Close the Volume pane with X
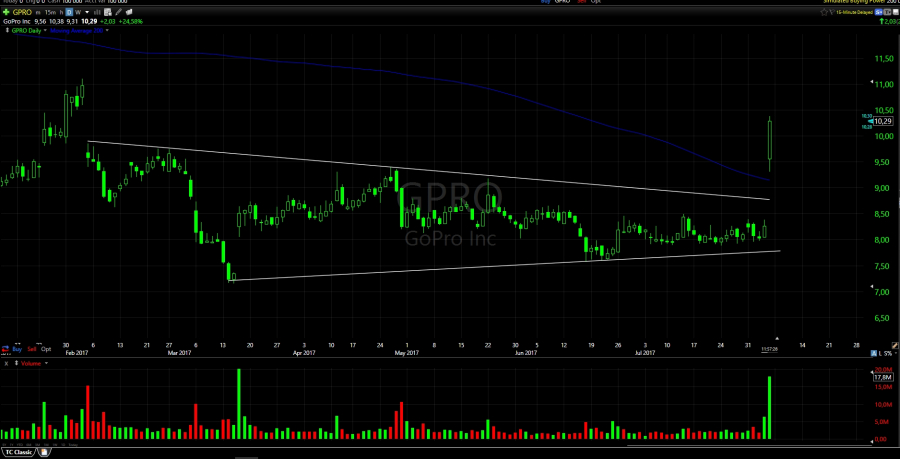 5,364
